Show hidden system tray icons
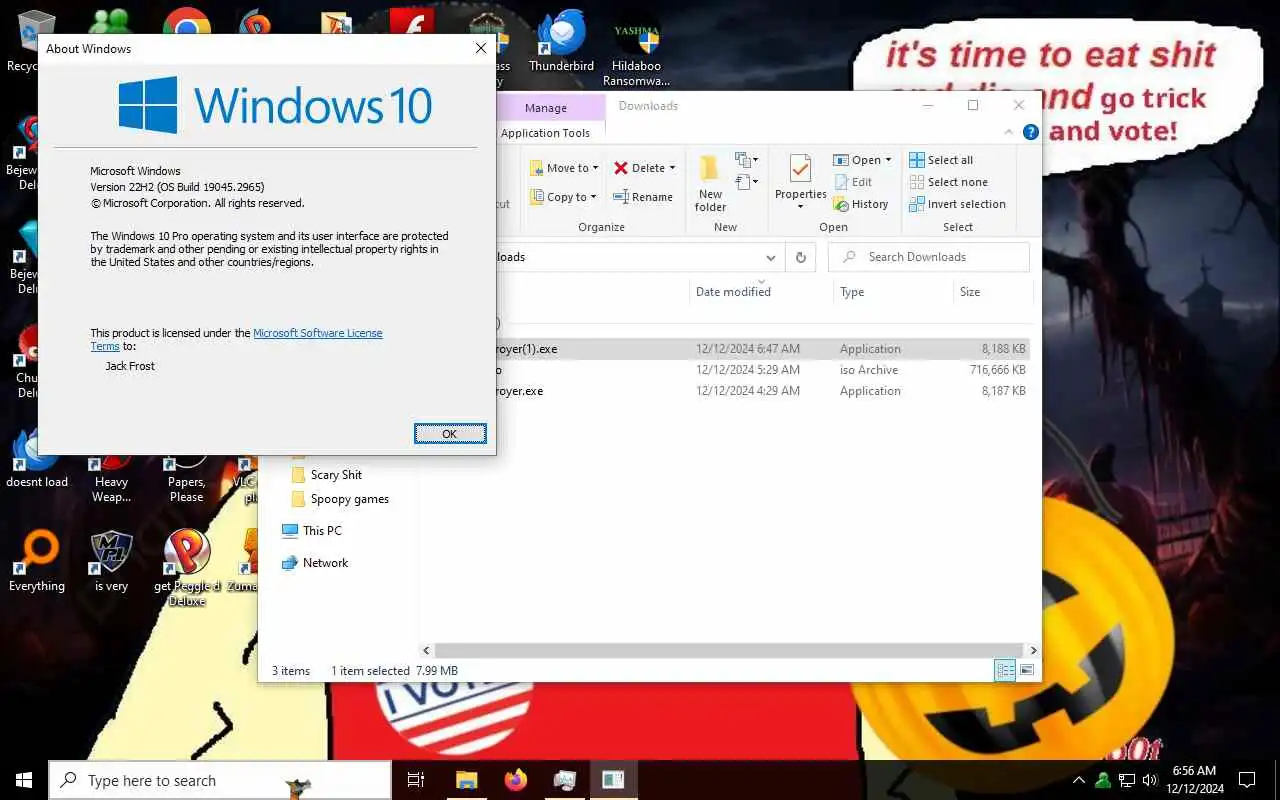Viewport: 1280px width, 800px height. click(1079, 780)
